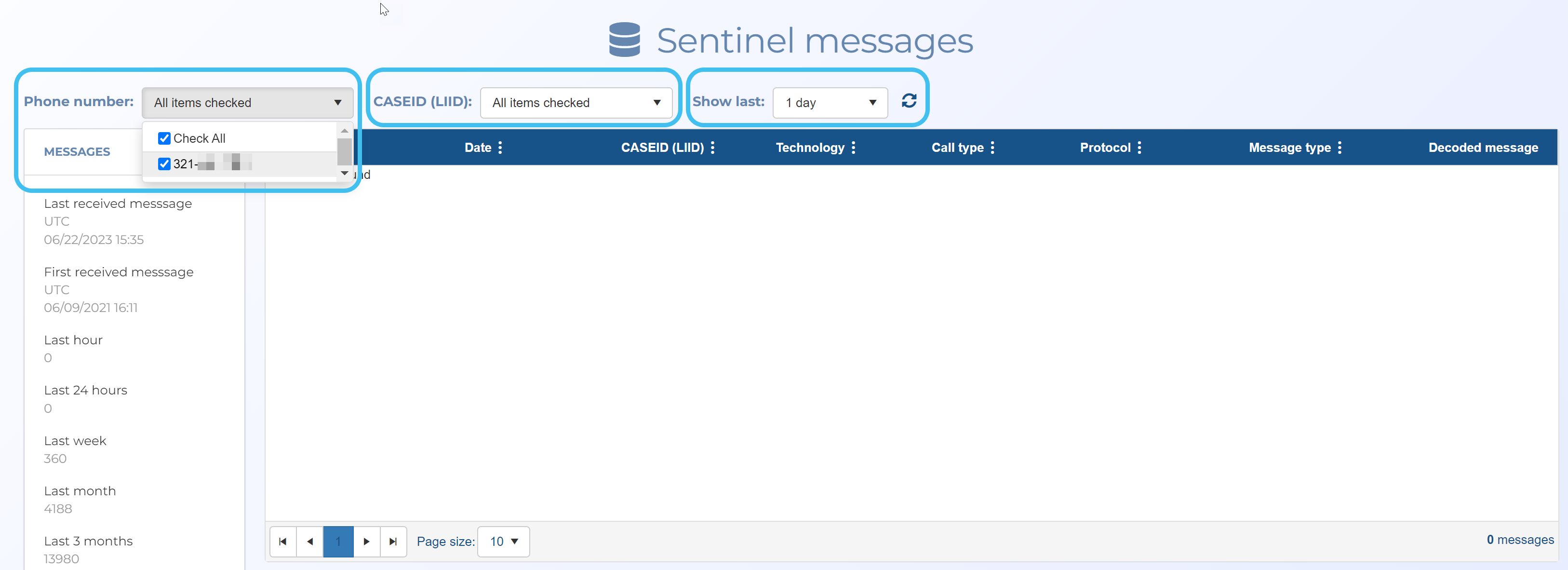This screenshot has width=1568, height=570.
Task: Open the Date column menu dots
Action: click(500, 148)
